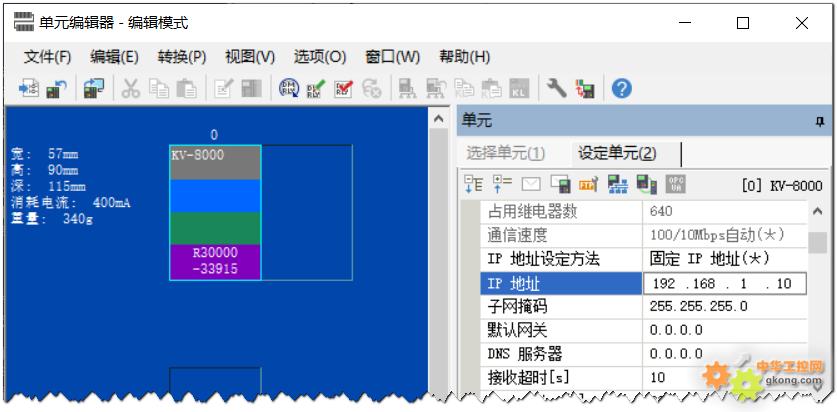
Task: Select the IP 地址设定方法 property label
Action: tap(562, 259)
